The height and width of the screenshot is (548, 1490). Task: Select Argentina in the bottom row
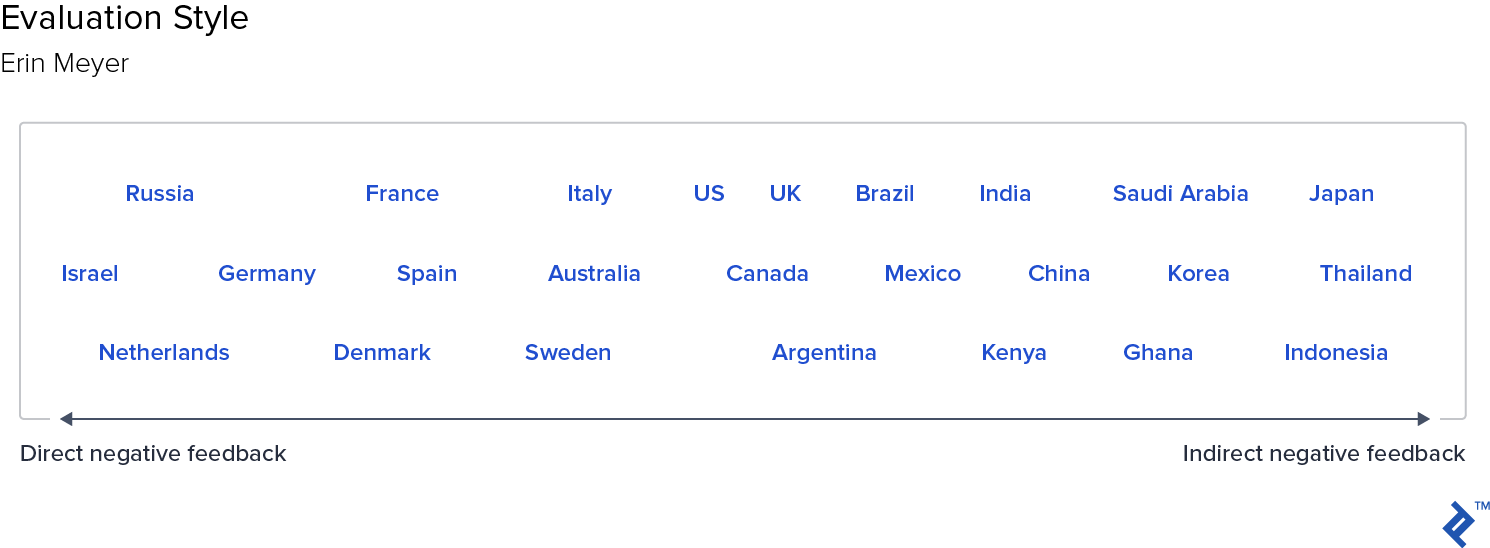824,353
